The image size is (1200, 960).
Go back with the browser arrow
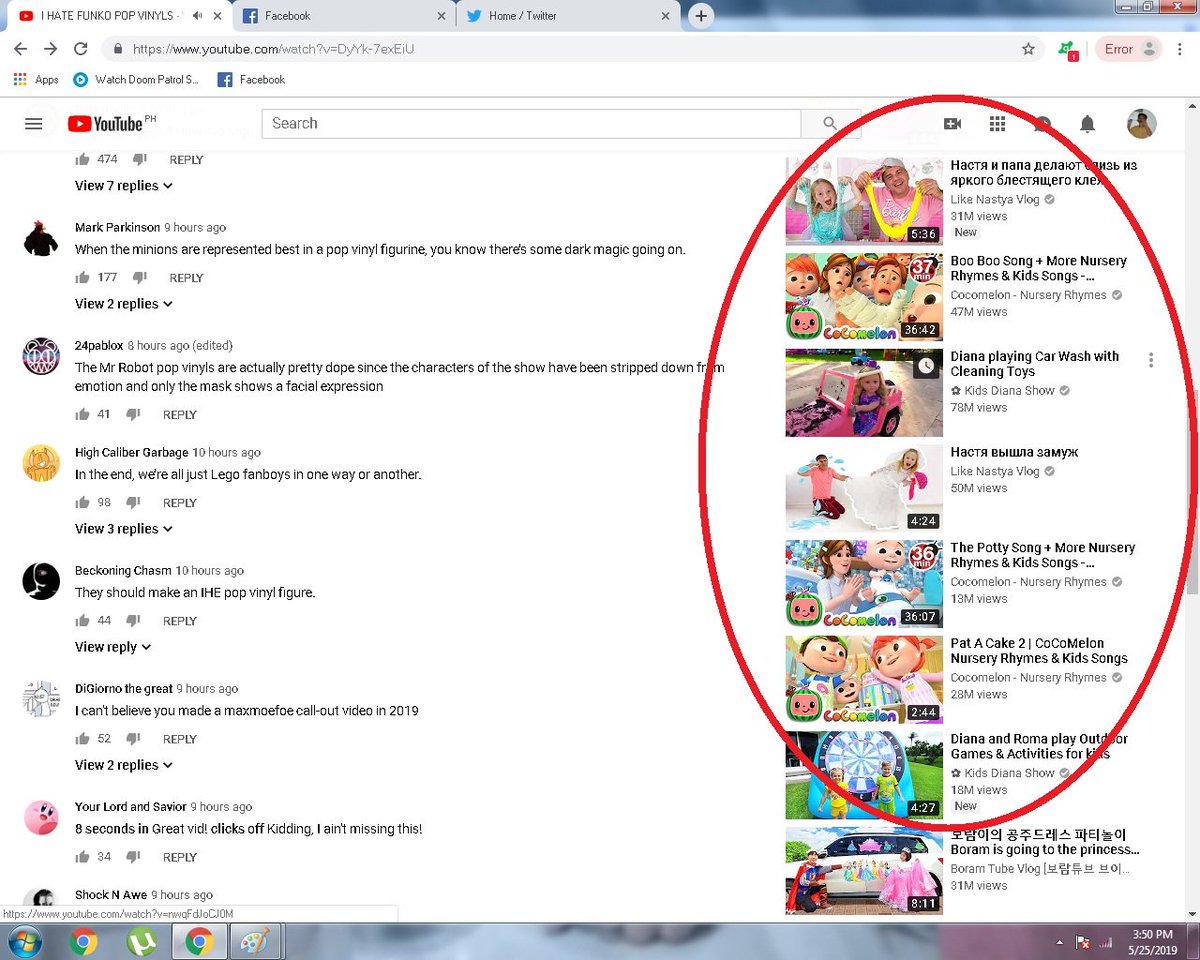click(20, 49)
